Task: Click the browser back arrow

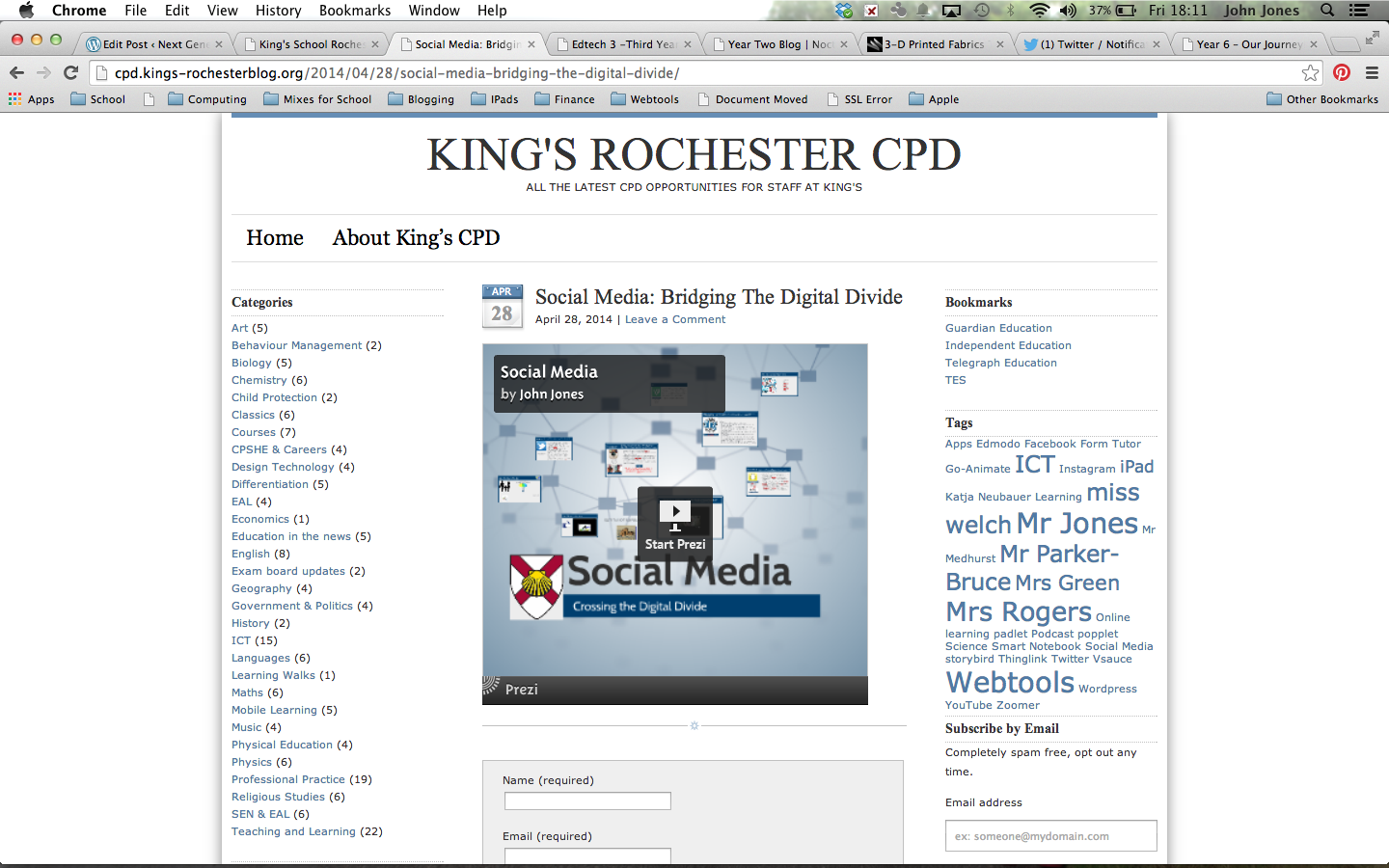Action: [x=16, y=72]
